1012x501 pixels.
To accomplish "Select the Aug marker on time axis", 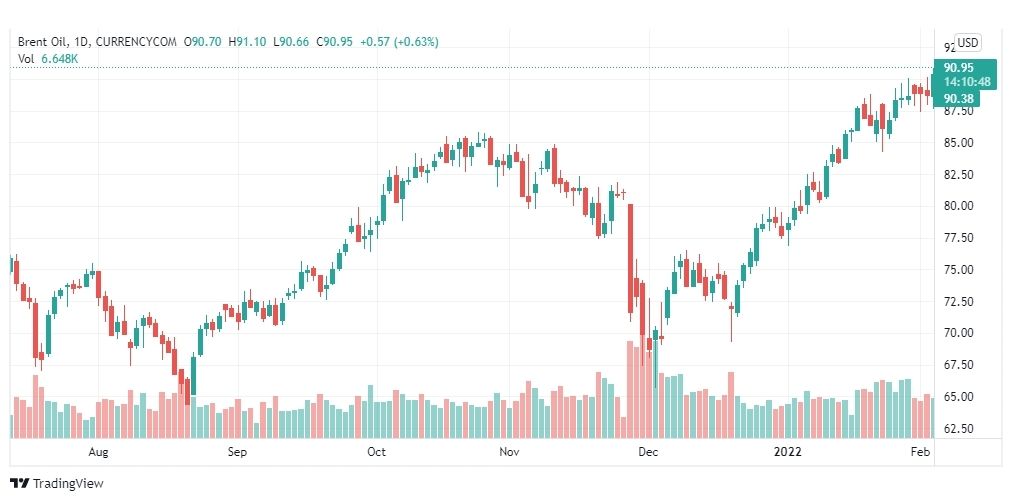I will point(99,451).
